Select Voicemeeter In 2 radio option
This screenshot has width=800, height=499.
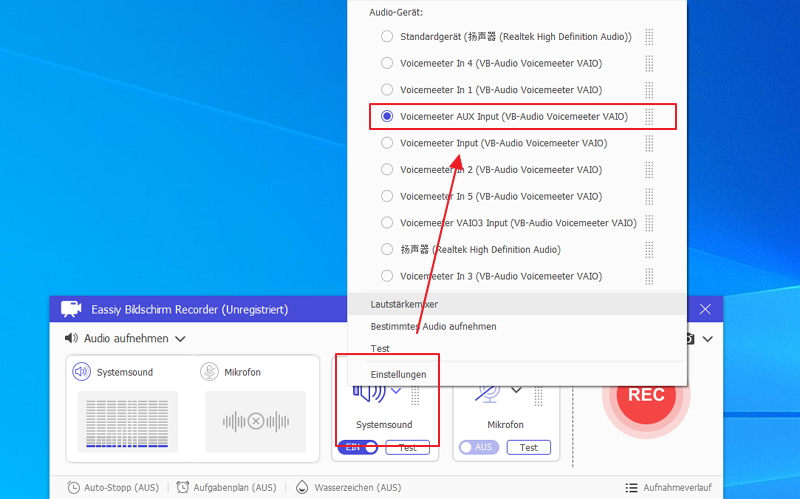387,169
